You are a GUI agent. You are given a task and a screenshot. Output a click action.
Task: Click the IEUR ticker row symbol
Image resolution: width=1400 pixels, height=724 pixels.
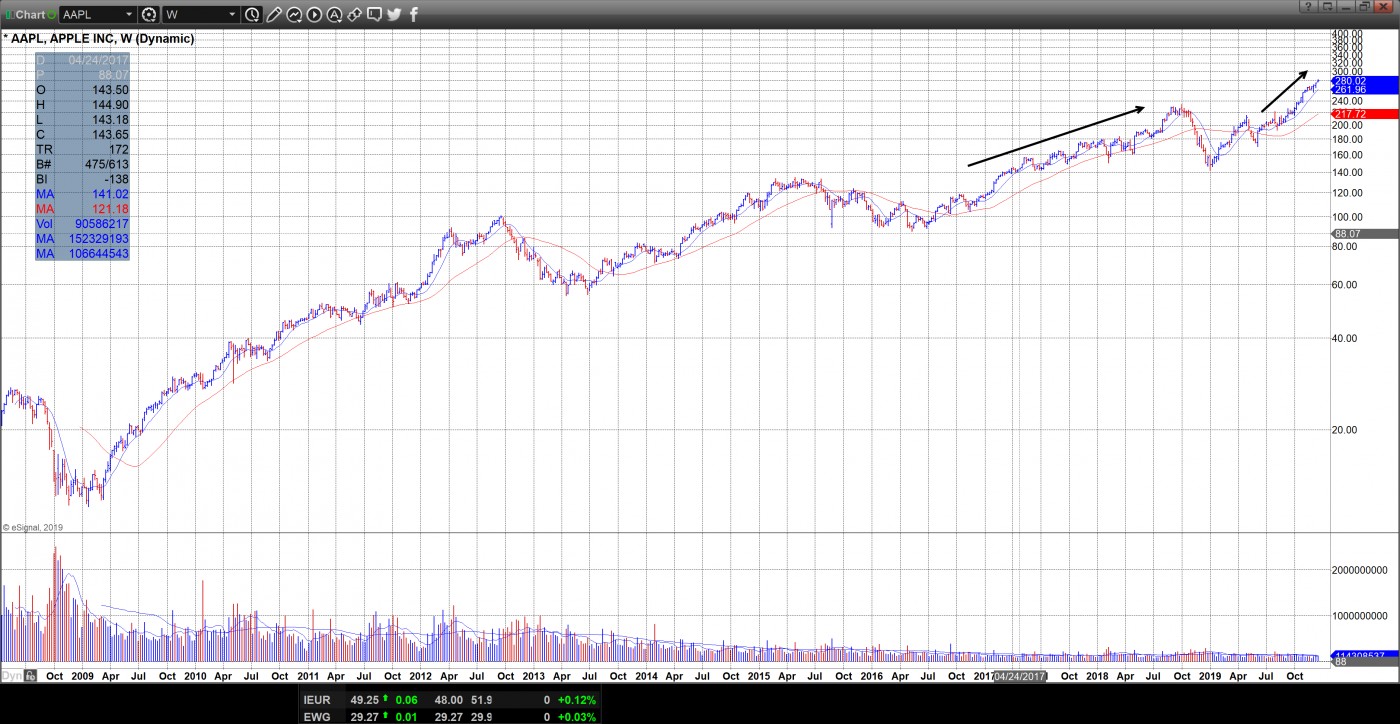click(x=319, y=701)
